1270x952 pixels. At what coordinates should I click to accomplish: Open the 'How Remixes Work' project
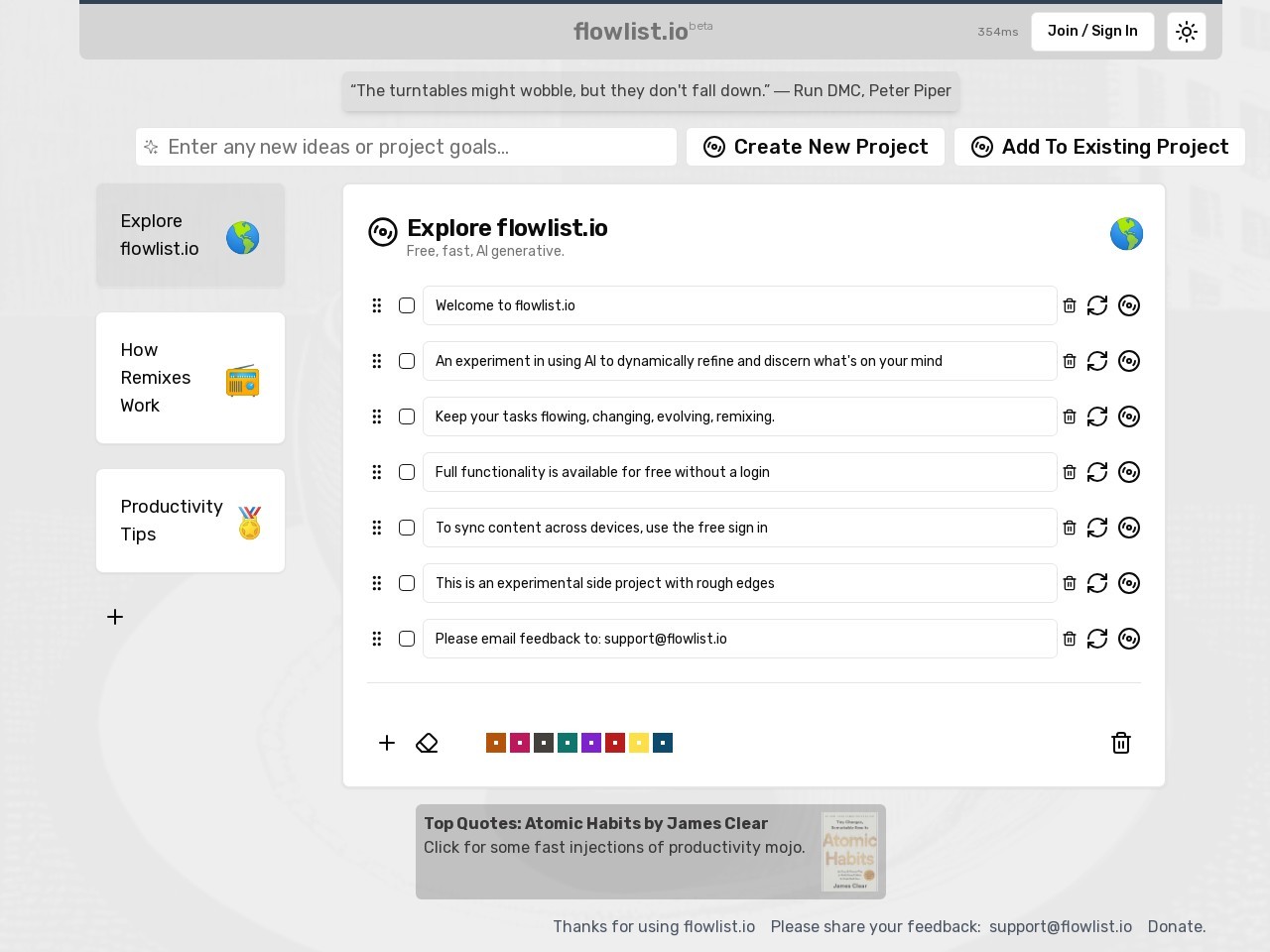coord(190,378)
